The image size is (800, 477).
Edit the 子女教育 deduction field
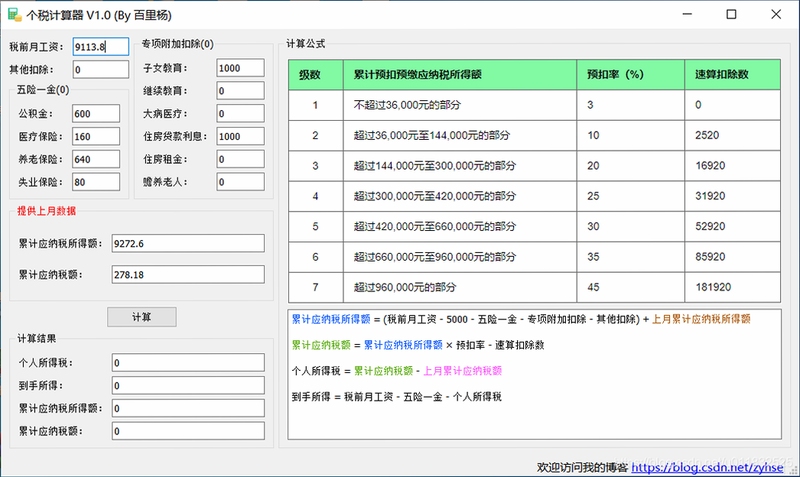(240, 68)
